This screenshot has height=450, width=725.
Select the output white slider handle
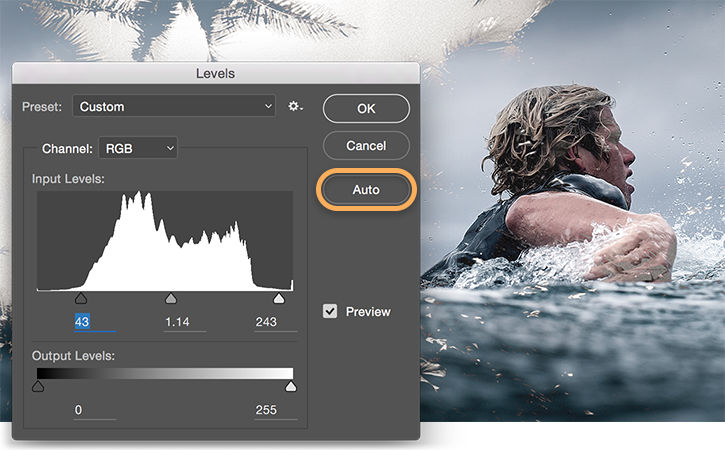pyautogui.click(x=291, y=386)
